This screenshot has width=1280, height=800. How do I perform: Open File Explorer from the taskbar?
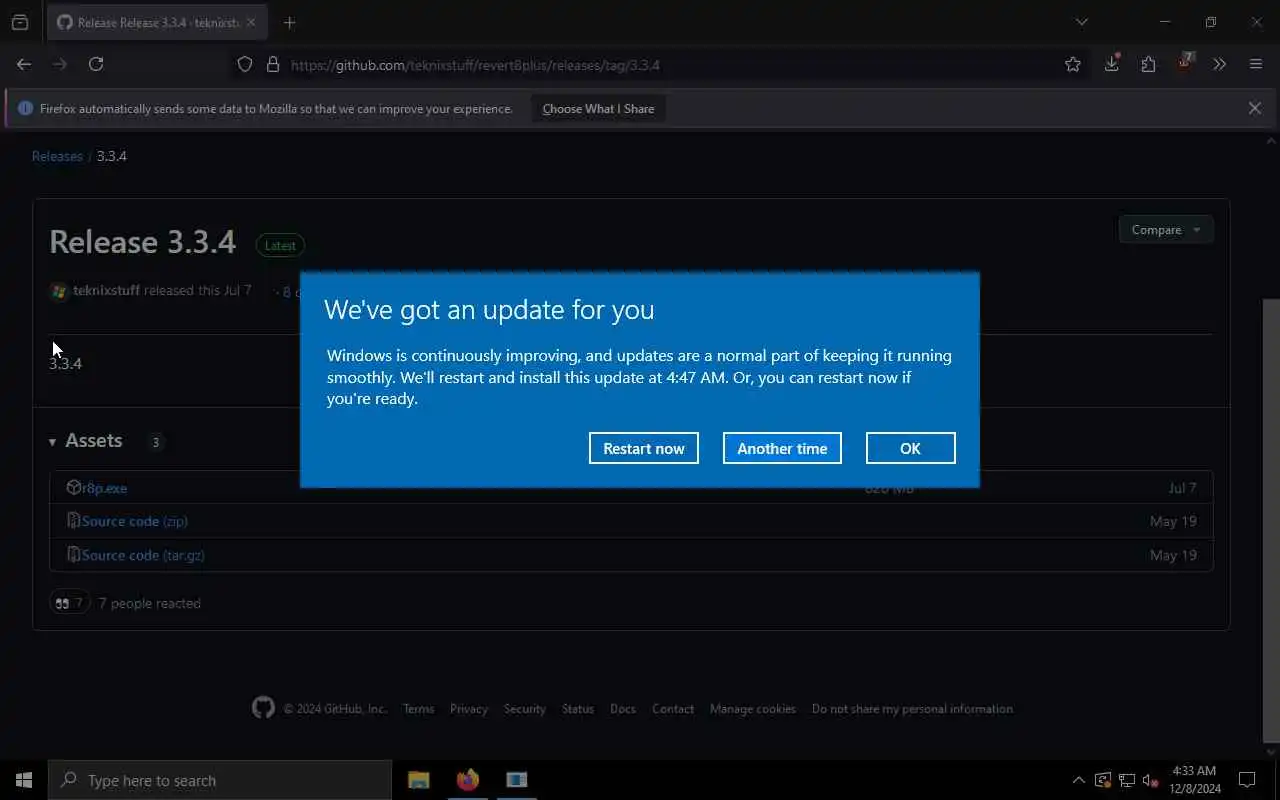[419, 780]
